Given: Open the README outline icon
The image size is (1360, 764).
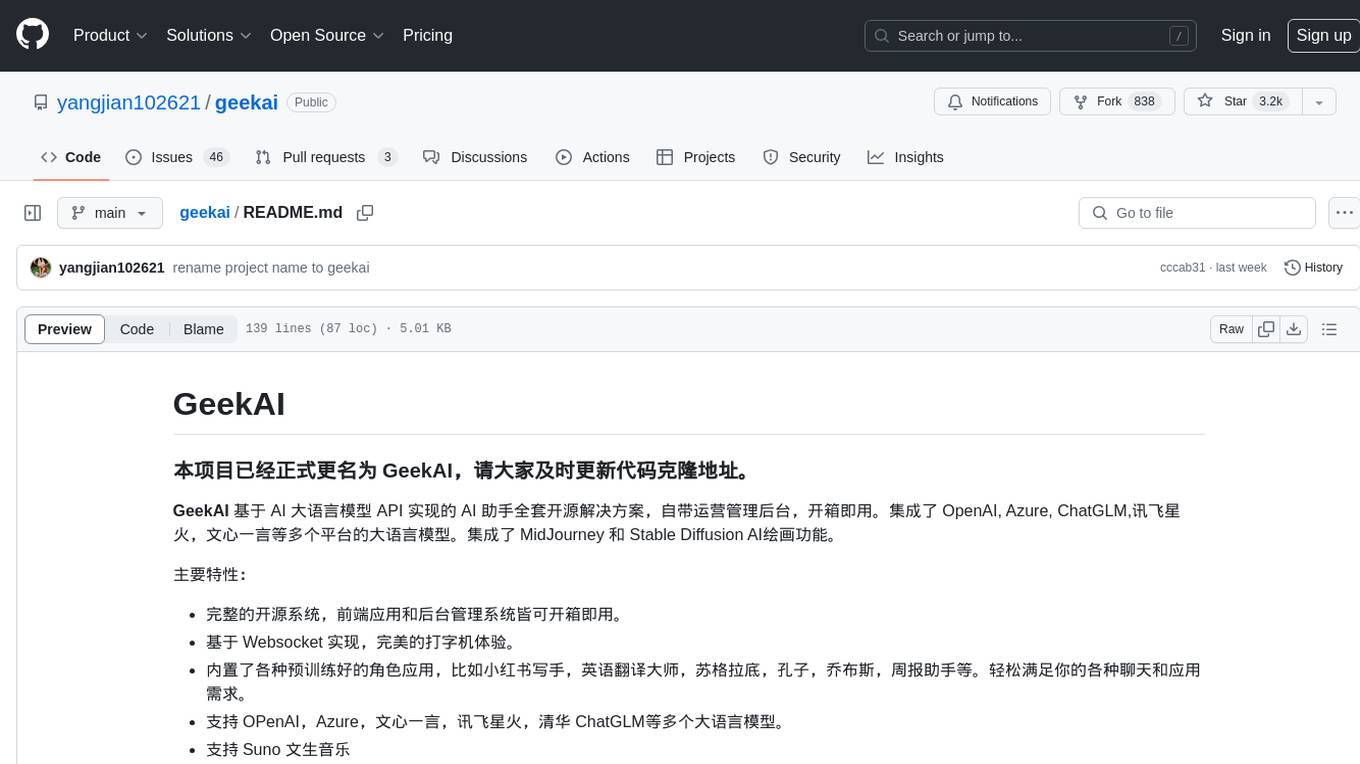Looking at the screenshot, I should click(1329, 329).
